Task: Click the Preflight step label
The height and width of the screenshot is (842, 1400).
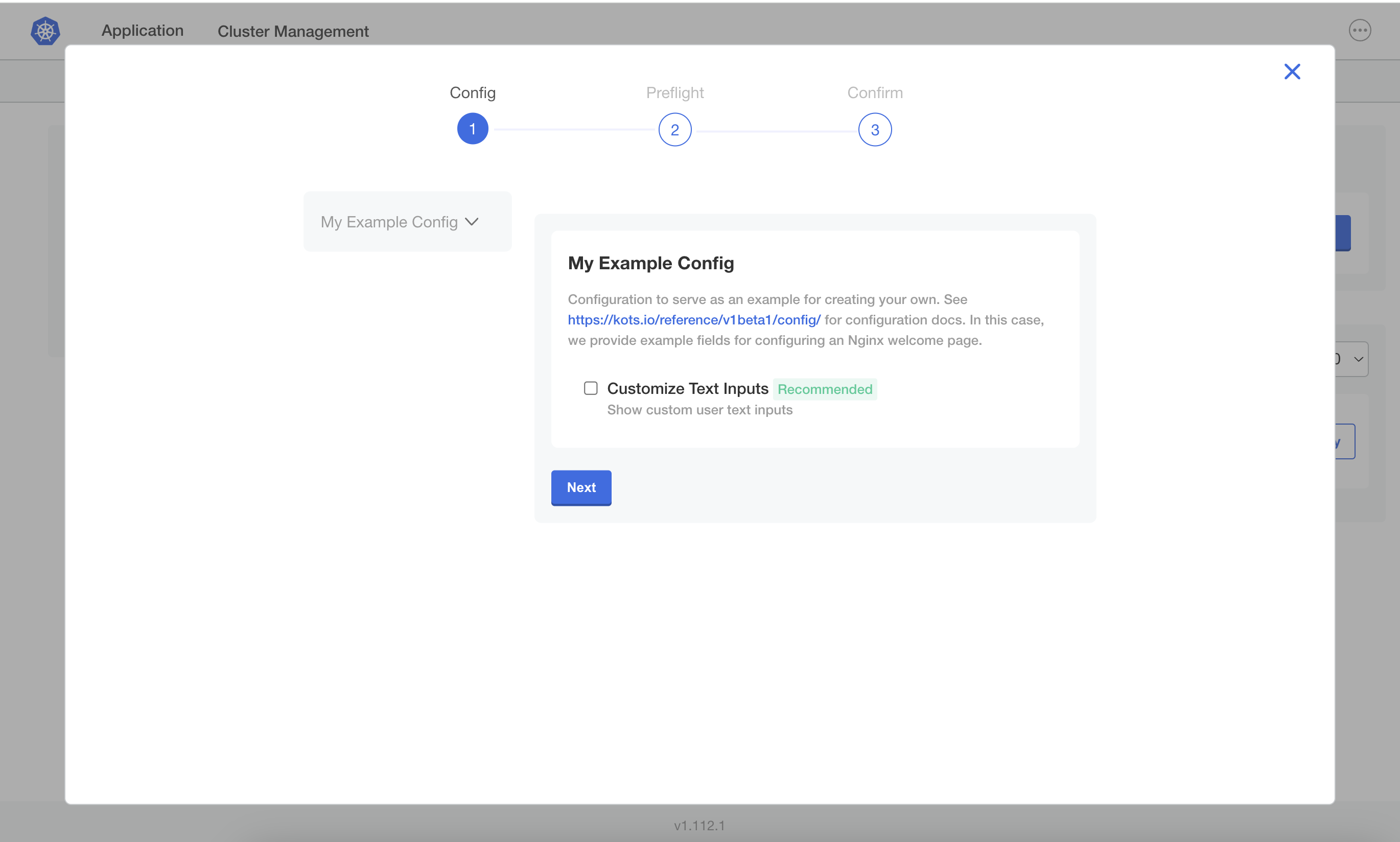Action: coord(675,92)
